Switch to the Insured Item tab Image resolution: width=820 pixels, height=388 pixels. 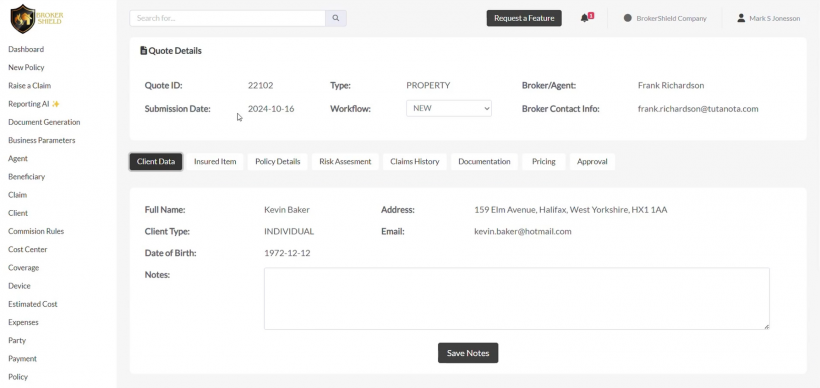pos(215,162)
